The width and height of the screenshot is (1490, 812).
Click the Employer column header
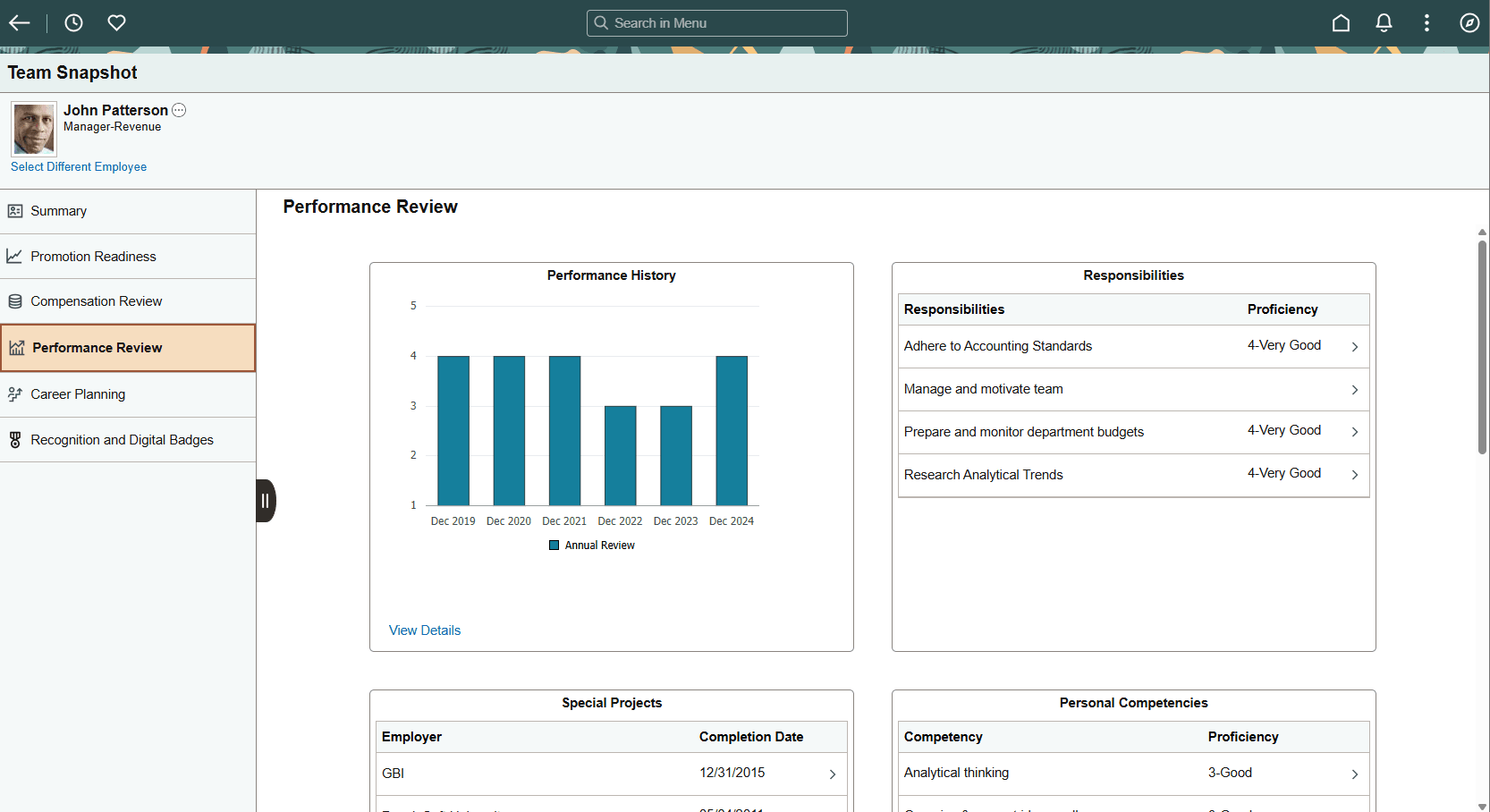click(411, 737)
